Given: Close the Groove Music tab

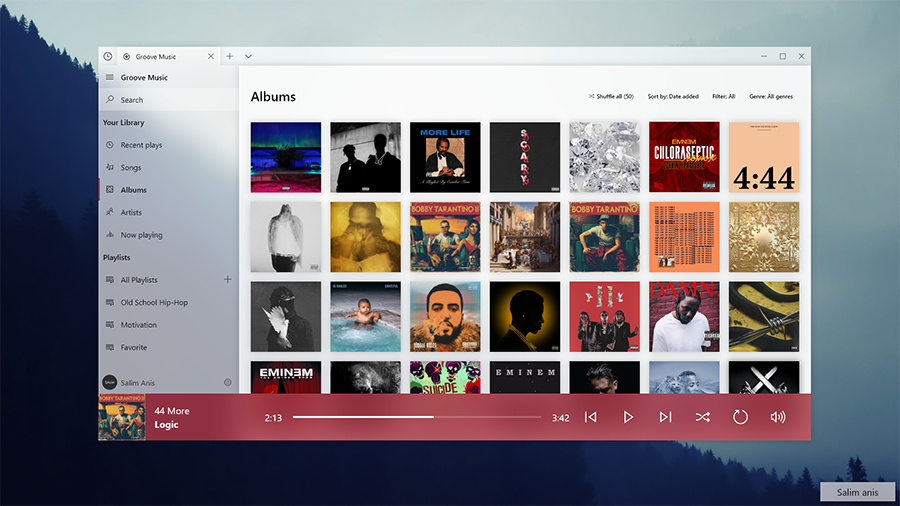Looking at the screenshot, I should click(211, 56).
